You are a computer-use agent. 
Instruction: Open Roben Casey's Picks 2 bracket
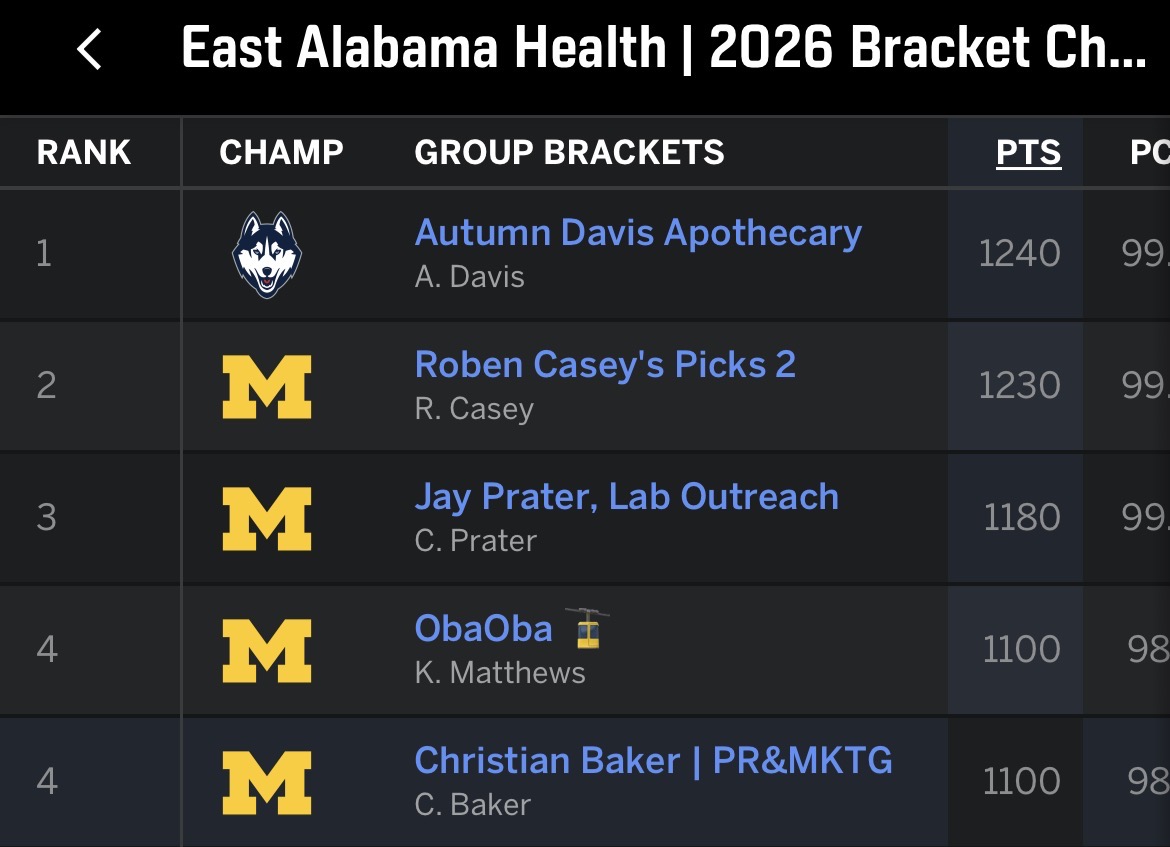click(605, 365)
